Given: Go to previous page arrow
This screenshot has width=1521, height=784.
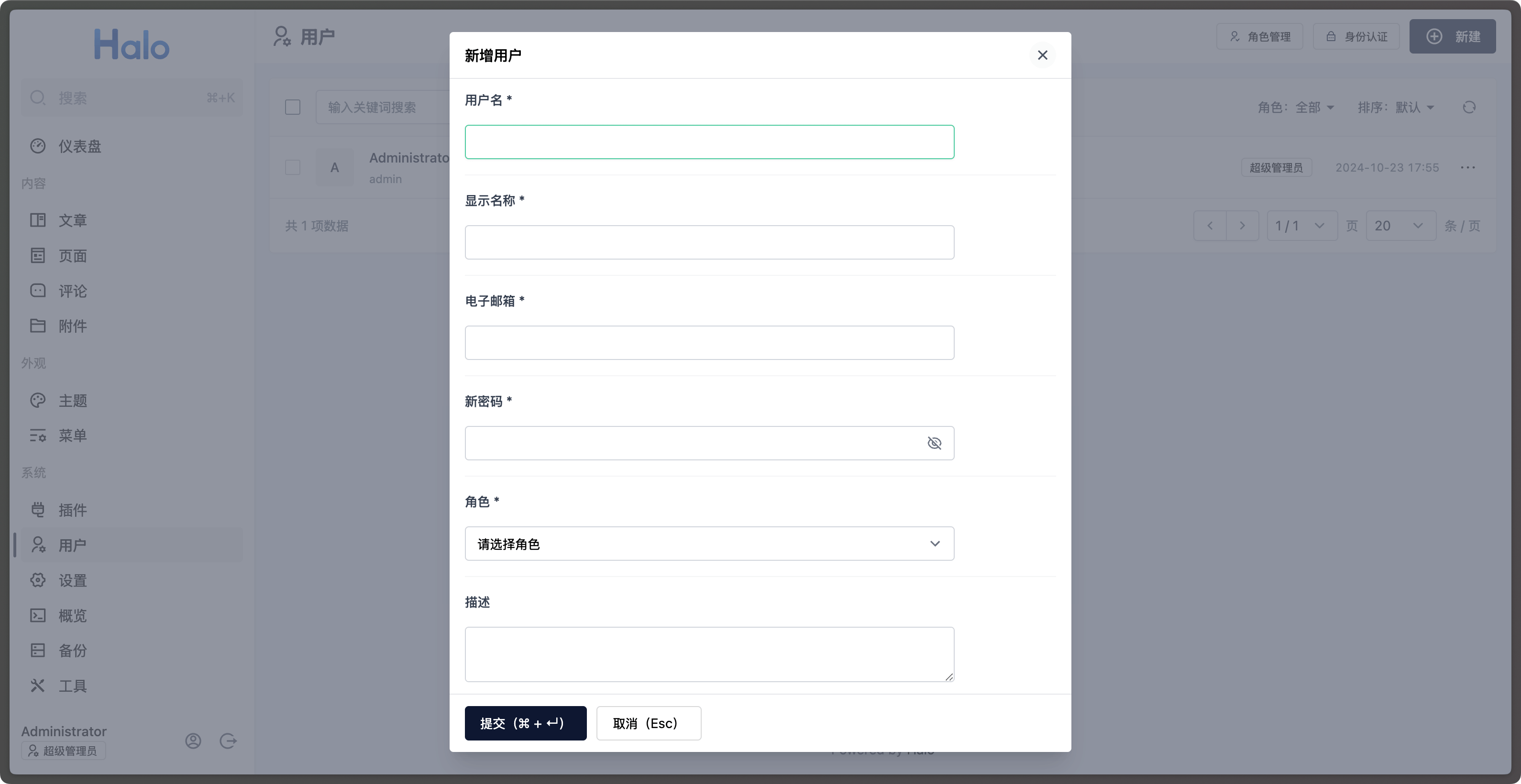Looking at the screenshot, I should tap(1210, 226).
